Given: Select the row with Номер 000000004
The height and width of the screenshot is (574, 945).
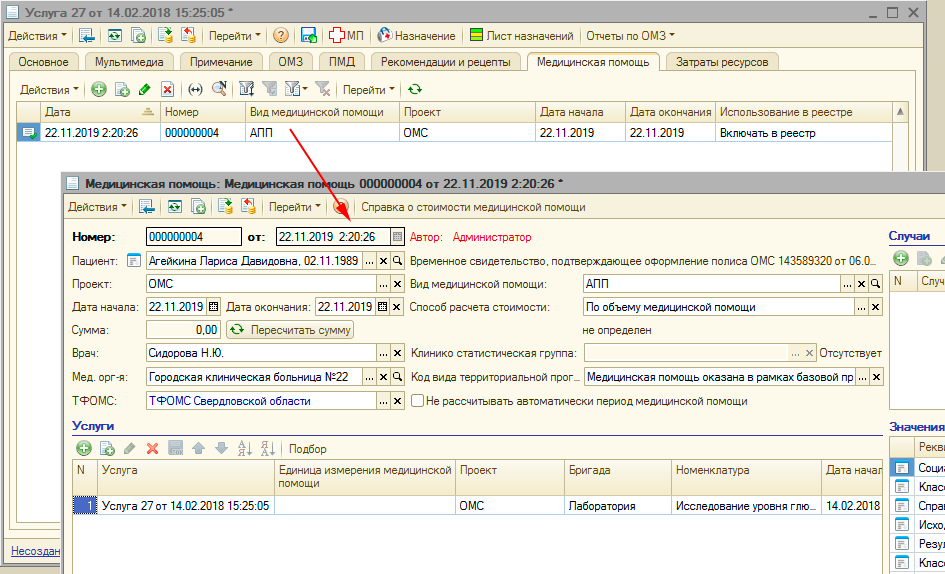Looking at the screenshot, I should point(192,133).
